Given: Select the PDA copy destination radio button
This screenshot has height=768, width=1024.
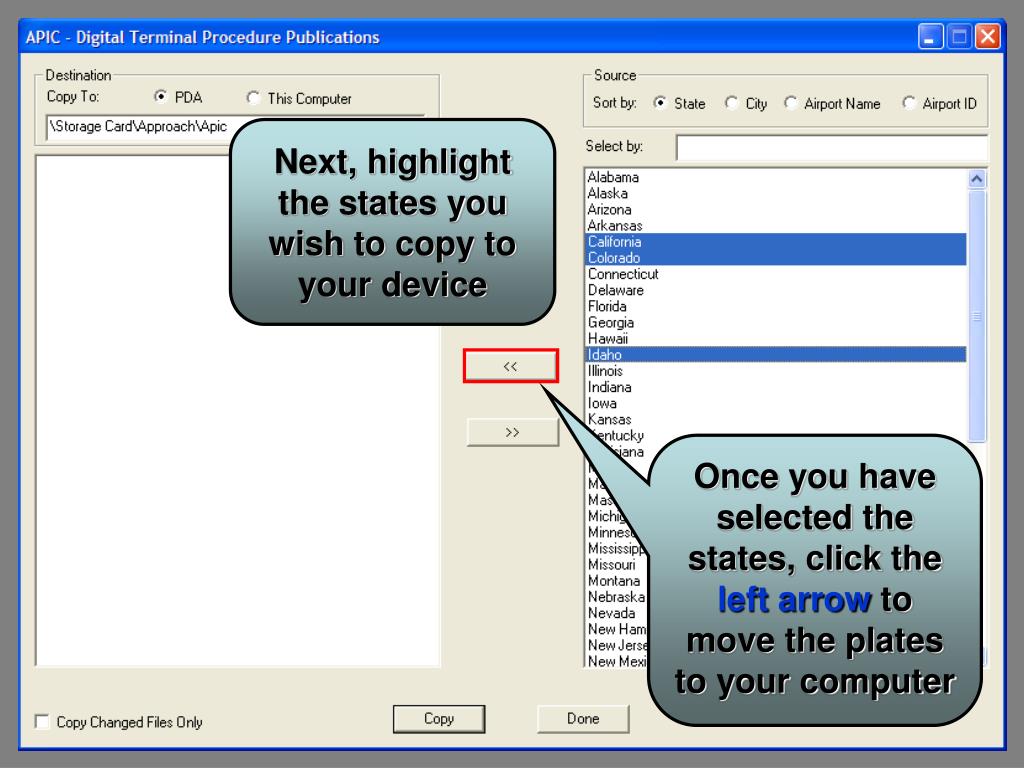Looking at the screenshot, I should [x=161, y=97].
